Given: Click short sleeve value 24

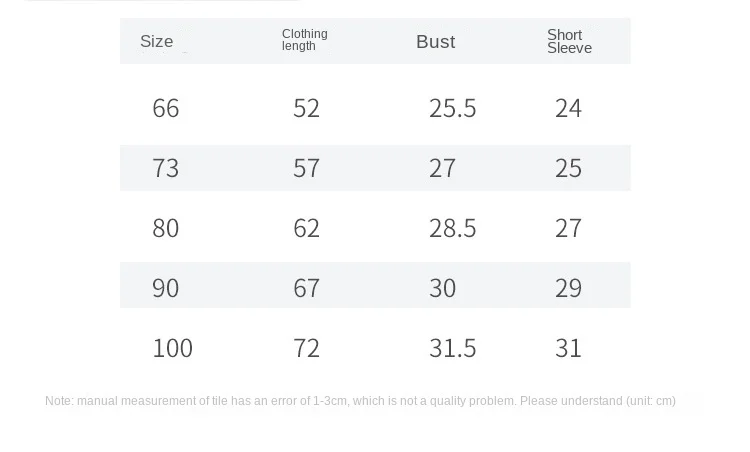Looking at the screenshot, I should pos(568,108).
